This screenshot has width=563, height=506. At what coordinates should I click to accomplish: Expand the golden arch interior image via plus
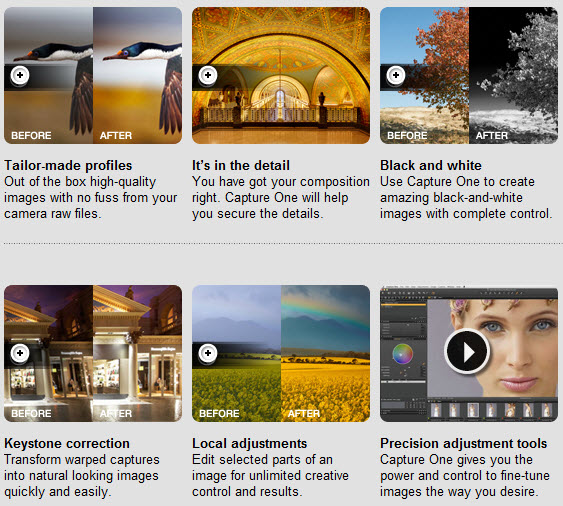click(208, 75)
